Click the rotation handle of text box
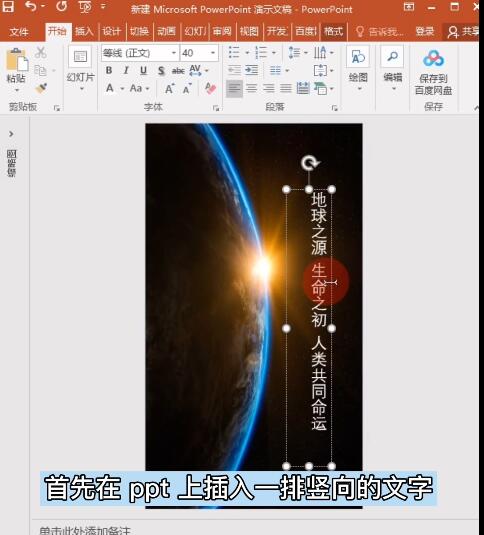 [310, 163]
